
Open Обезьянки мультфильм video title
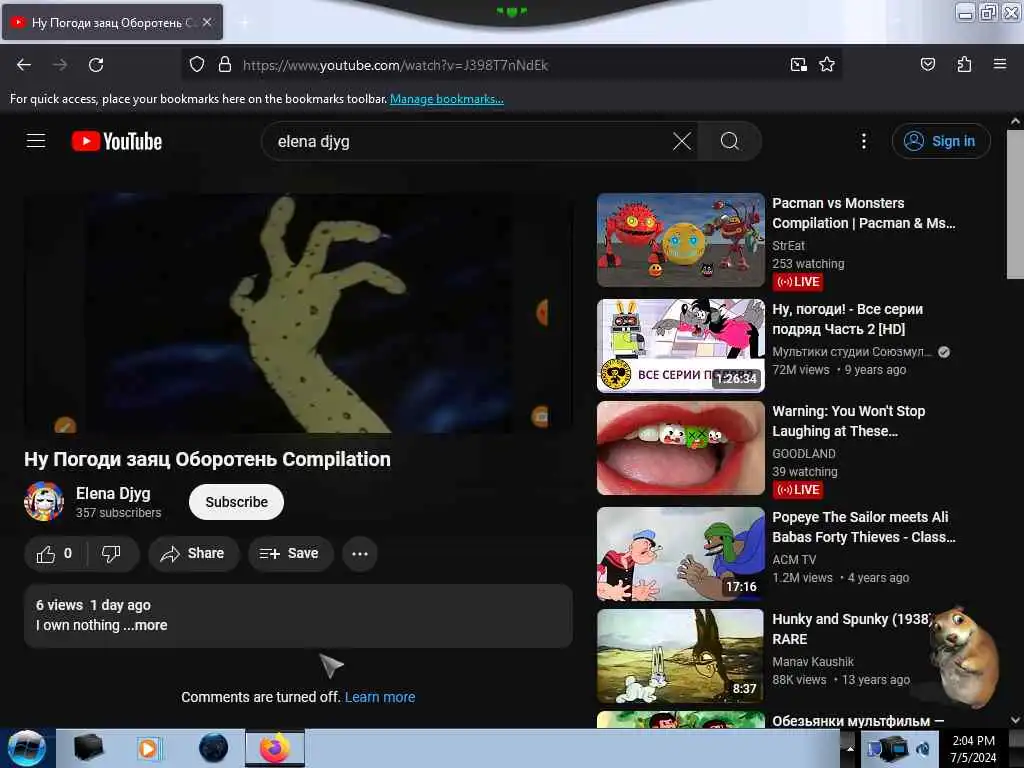(858, 721)
